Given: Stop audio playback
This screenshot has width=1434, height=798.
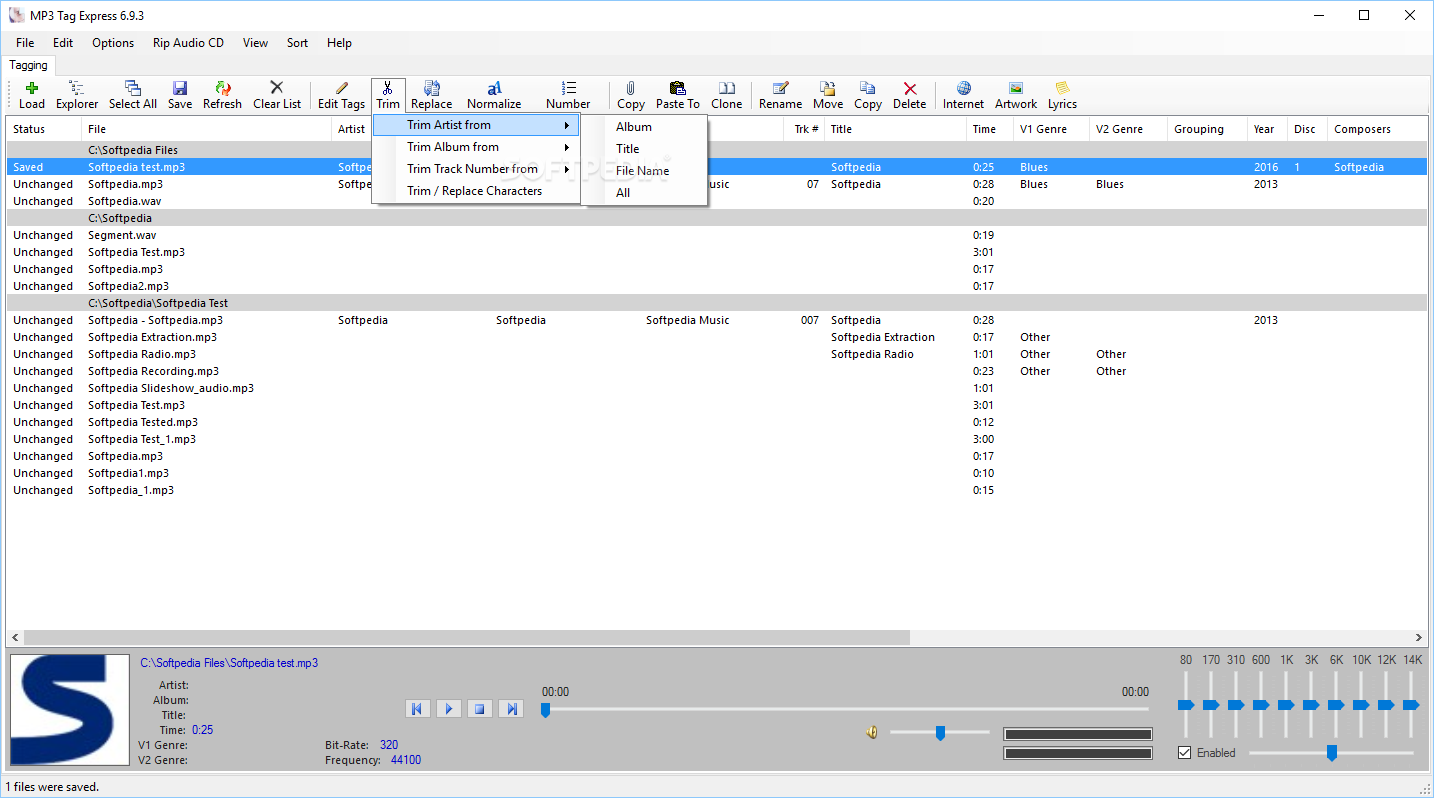Looking at the screenshot, I should 480,709.
